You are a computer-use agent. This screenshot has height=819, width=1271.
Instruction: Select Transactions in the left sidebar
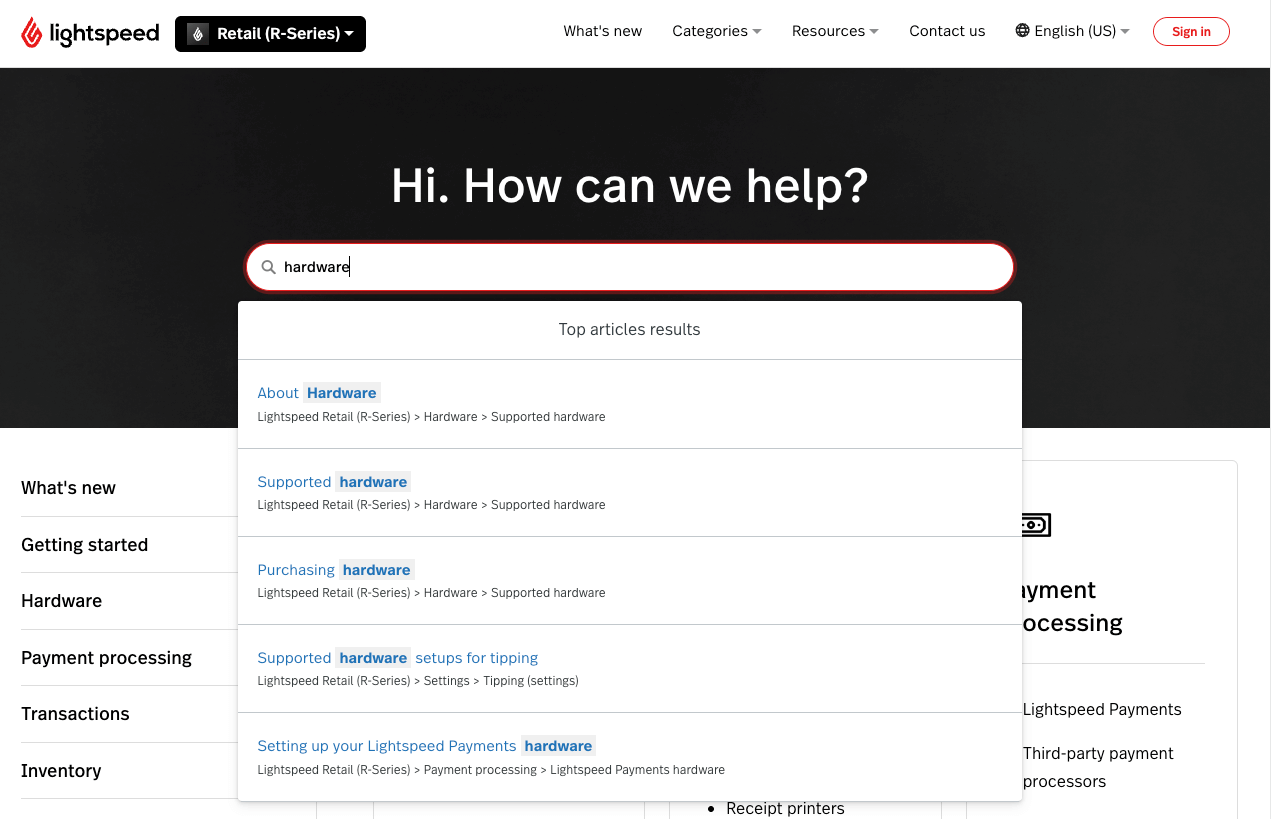point(75,714)
